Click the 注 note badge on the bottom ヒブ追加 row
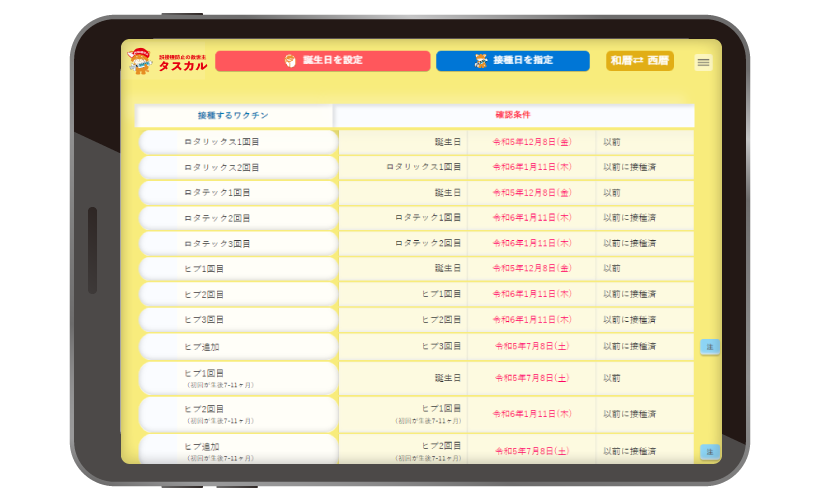The width and height of the screenshot is (820, 501). coord(709,451)
